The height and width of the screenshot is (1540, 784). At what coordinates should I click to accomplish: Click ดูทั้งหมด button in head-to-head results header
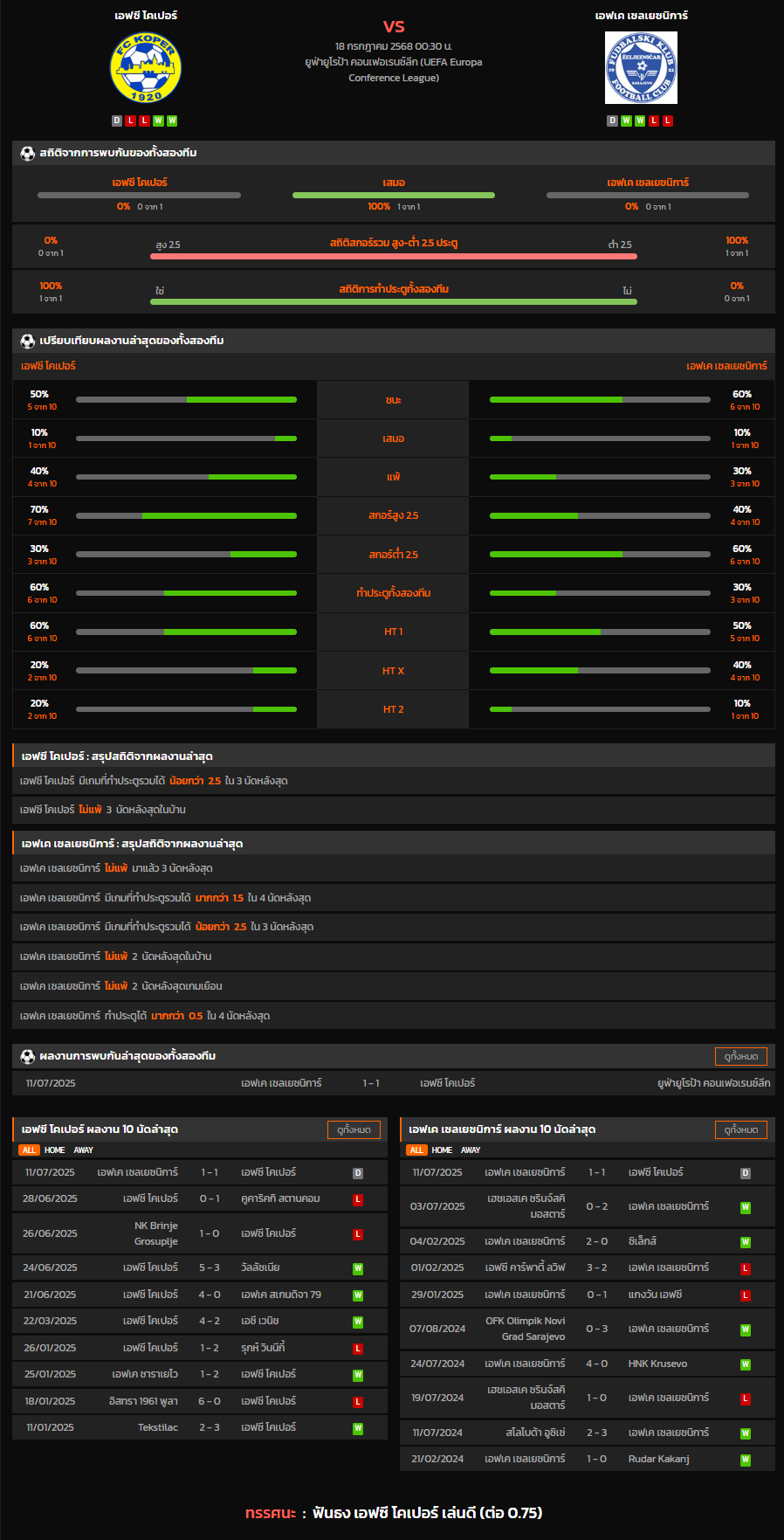(x=741, y=1056)
